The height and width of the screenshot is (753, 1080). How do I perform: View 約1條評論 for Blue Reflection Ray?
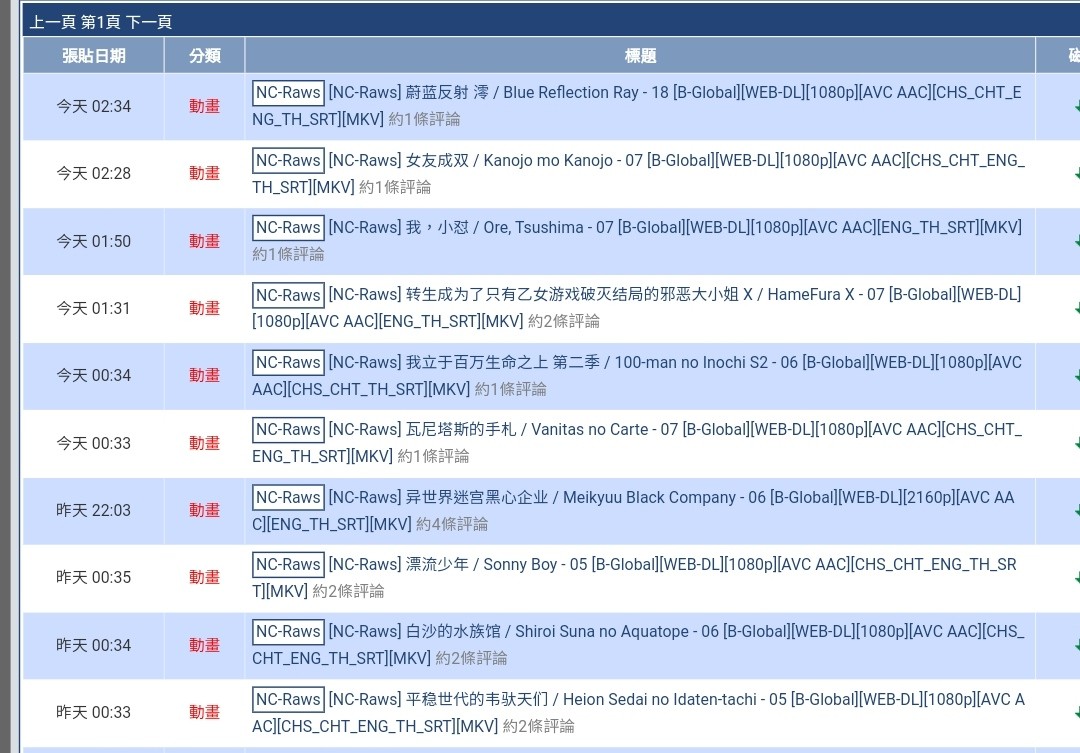pyautogui.click(x=424, y=119)
